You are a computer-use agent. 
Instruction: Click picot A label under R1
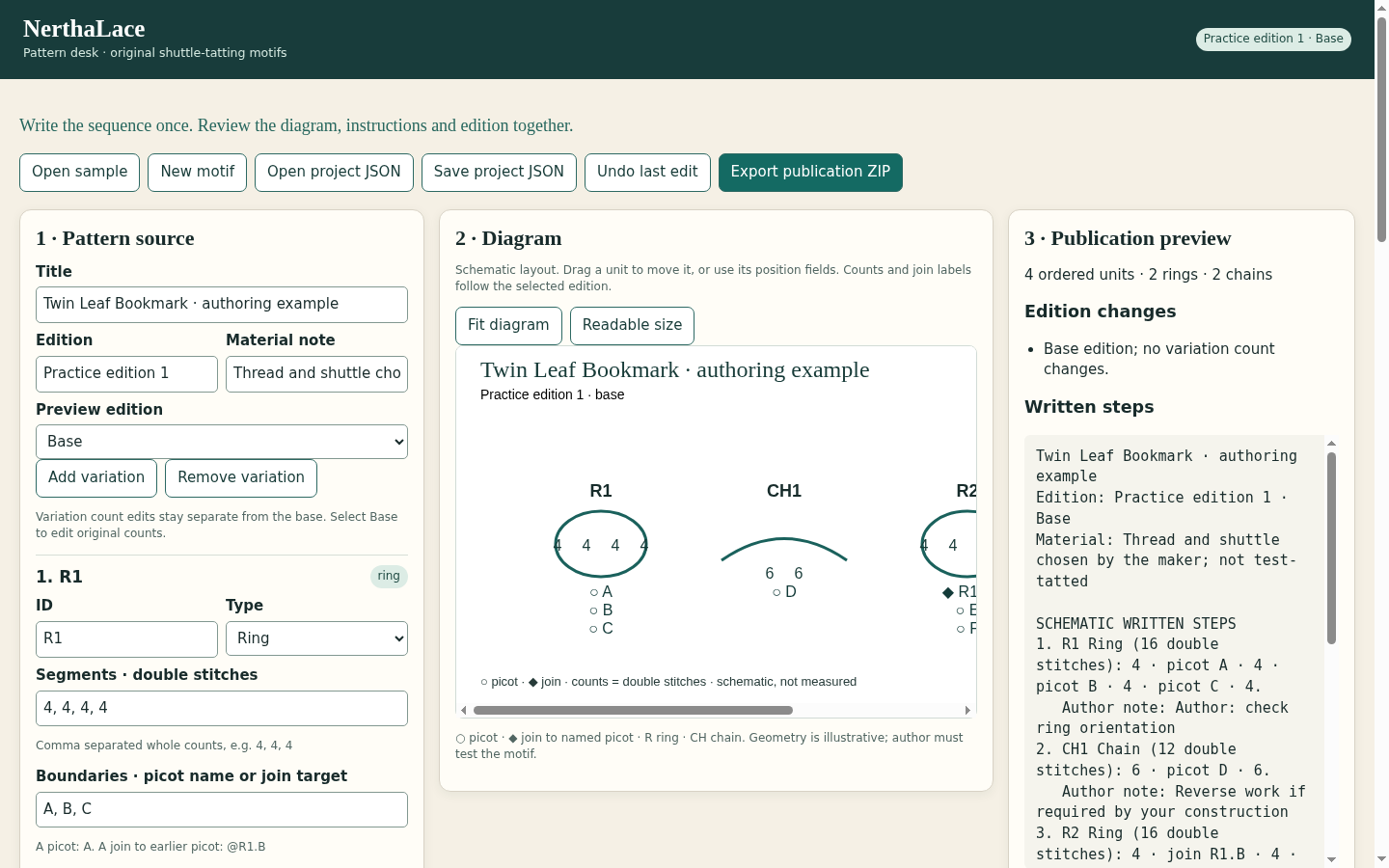[x=601, y=592]
